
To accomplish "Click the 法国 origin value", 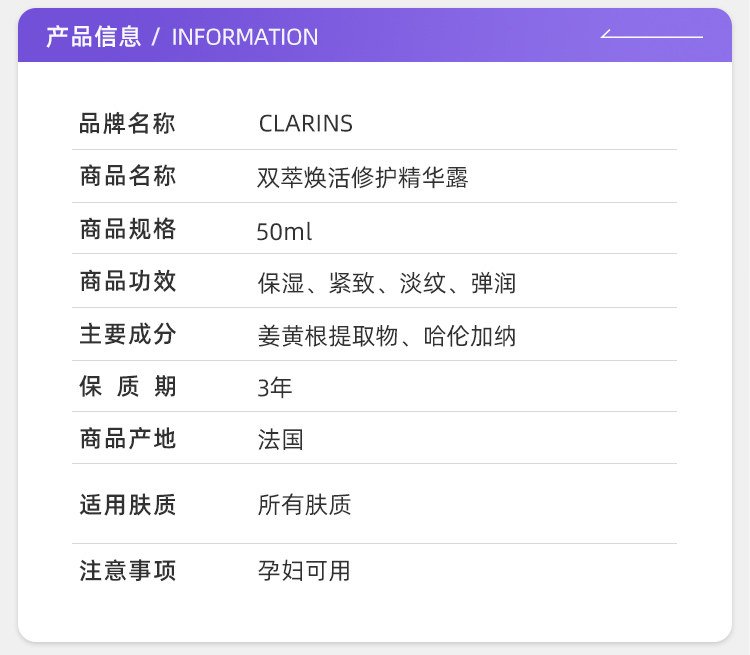I will (281, 439).
